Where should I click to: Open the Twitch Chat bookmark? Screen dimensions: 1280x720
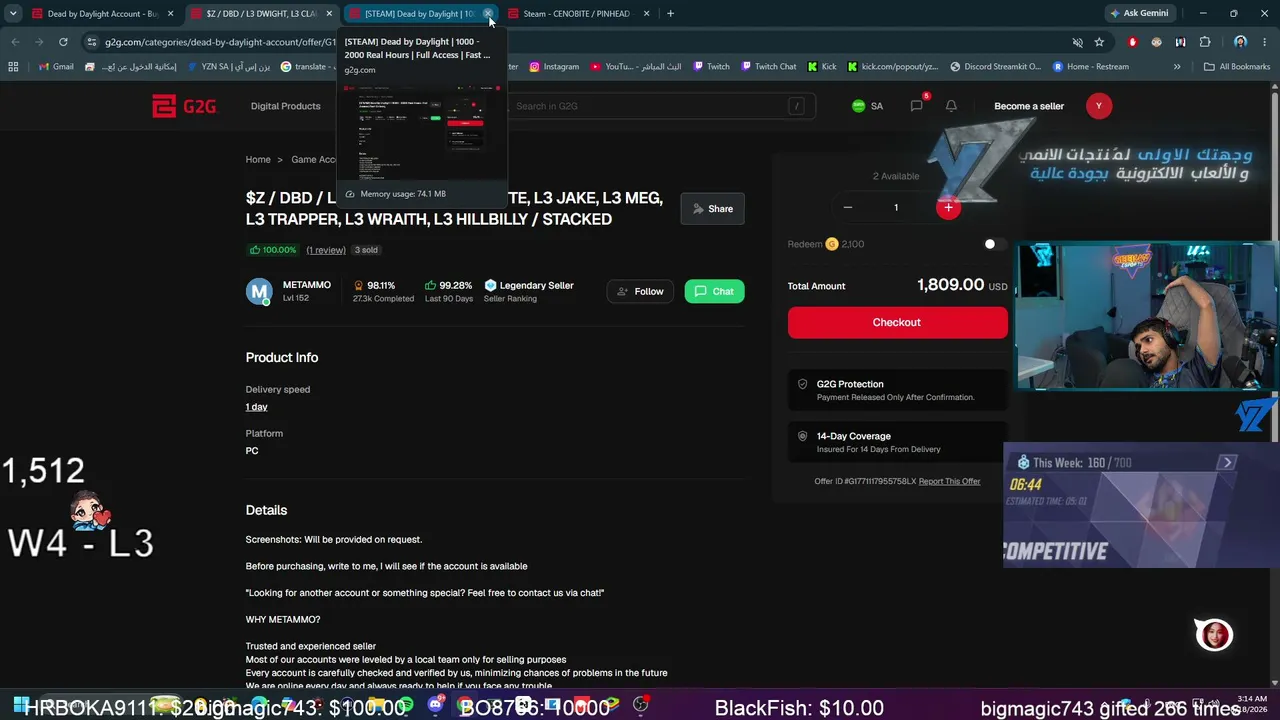[x=768, y=67]
